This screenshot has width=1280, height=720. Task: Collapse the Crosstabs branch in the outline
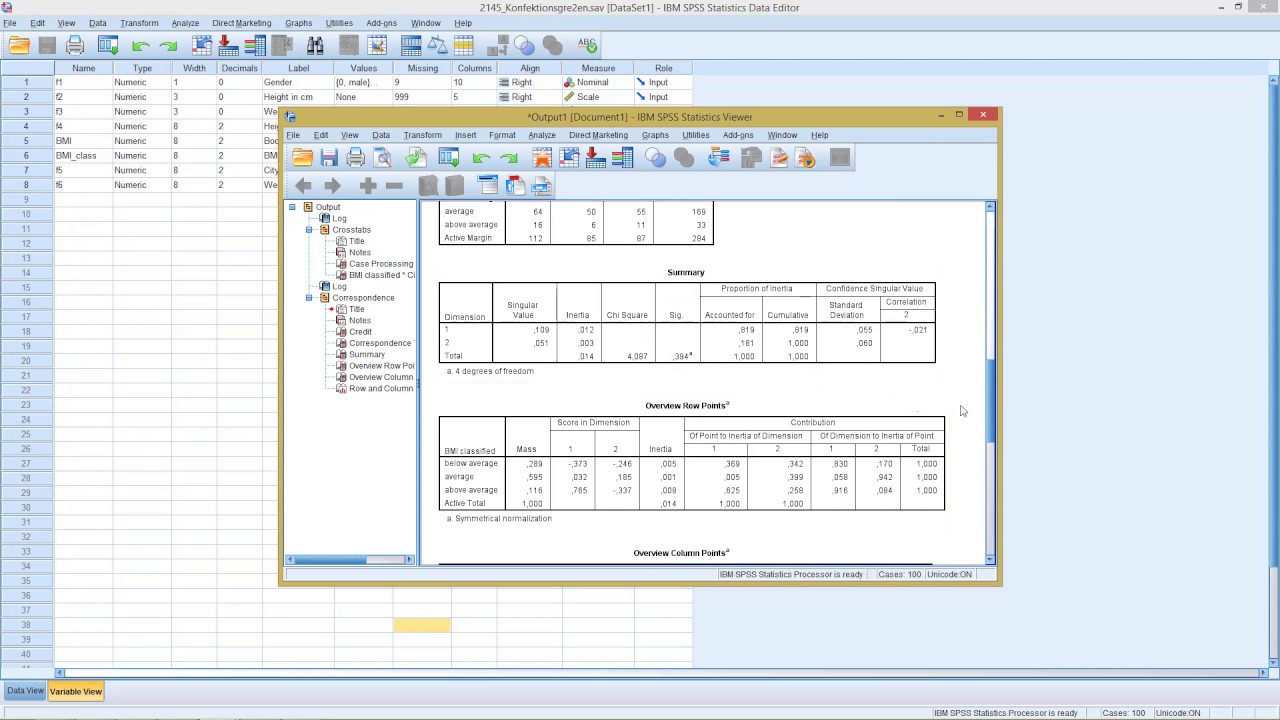310,230
